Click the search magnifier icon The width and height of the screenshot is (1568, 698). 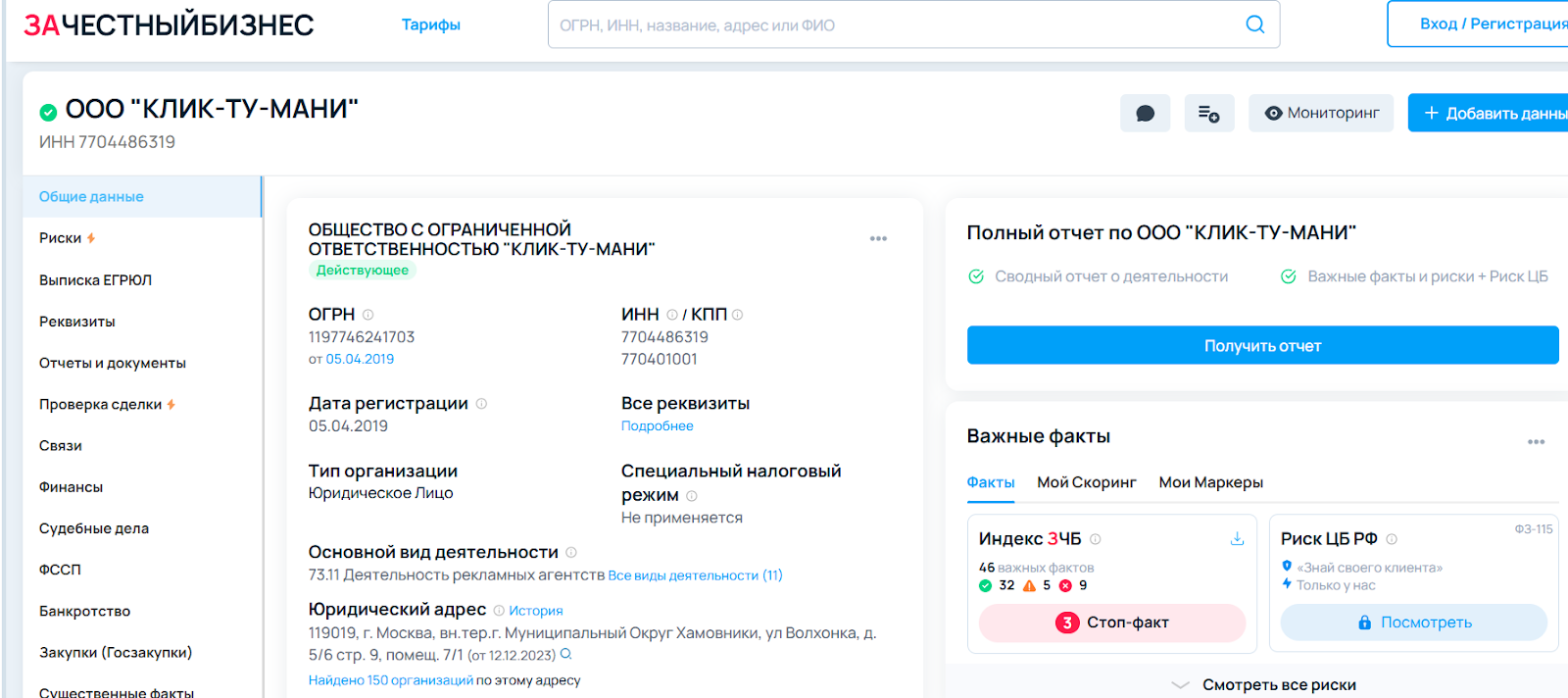point(1254,25)
